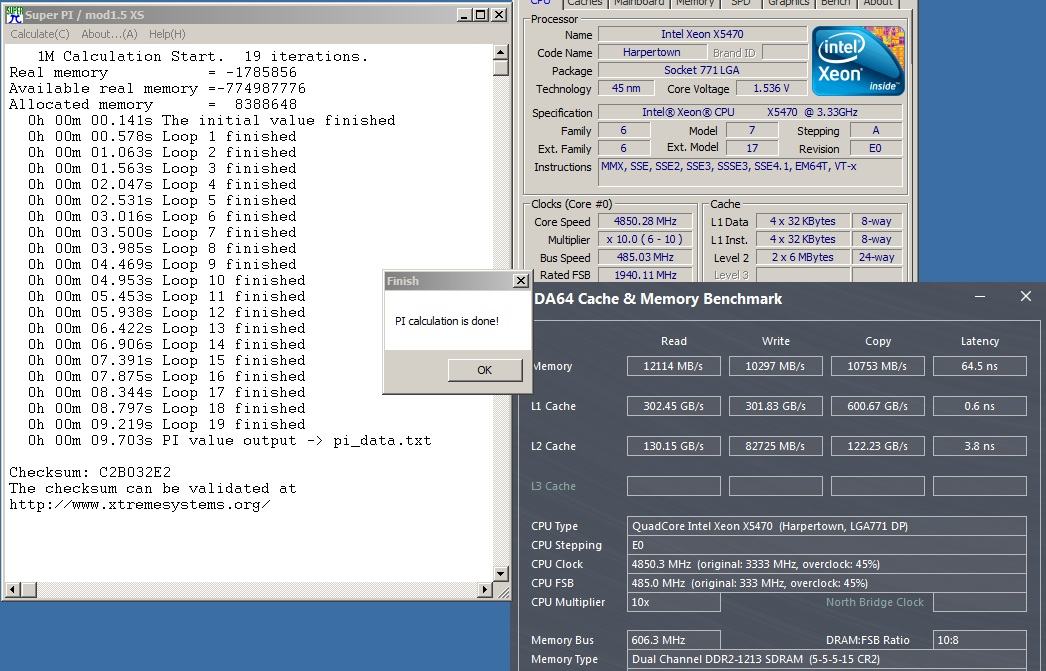Click the Super PI horizontal scroll left arrow
1046x671 pixels.
click(x=12, y=589)
